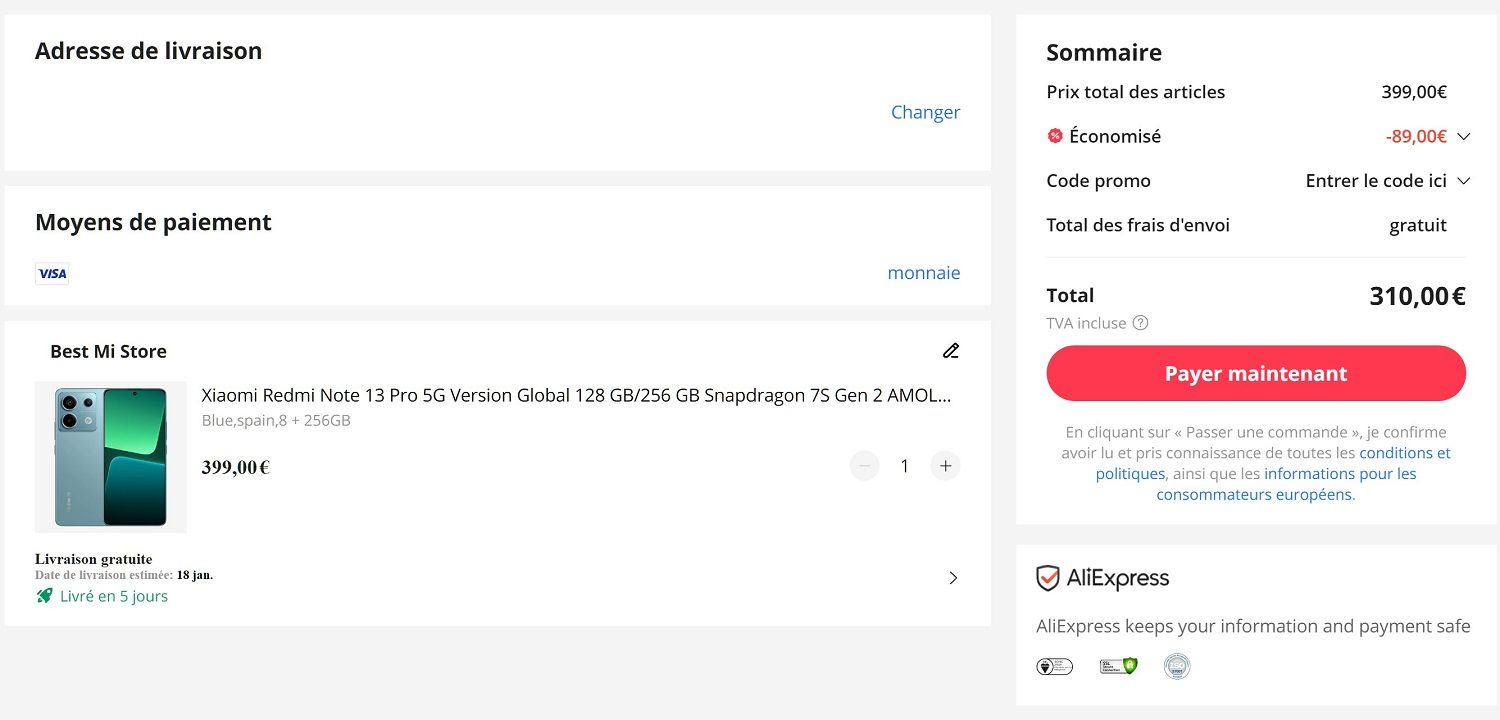Click the Visa card icon
This screenshot has height=720, width=1500.
pyautogui.click(x=52, y=274)
